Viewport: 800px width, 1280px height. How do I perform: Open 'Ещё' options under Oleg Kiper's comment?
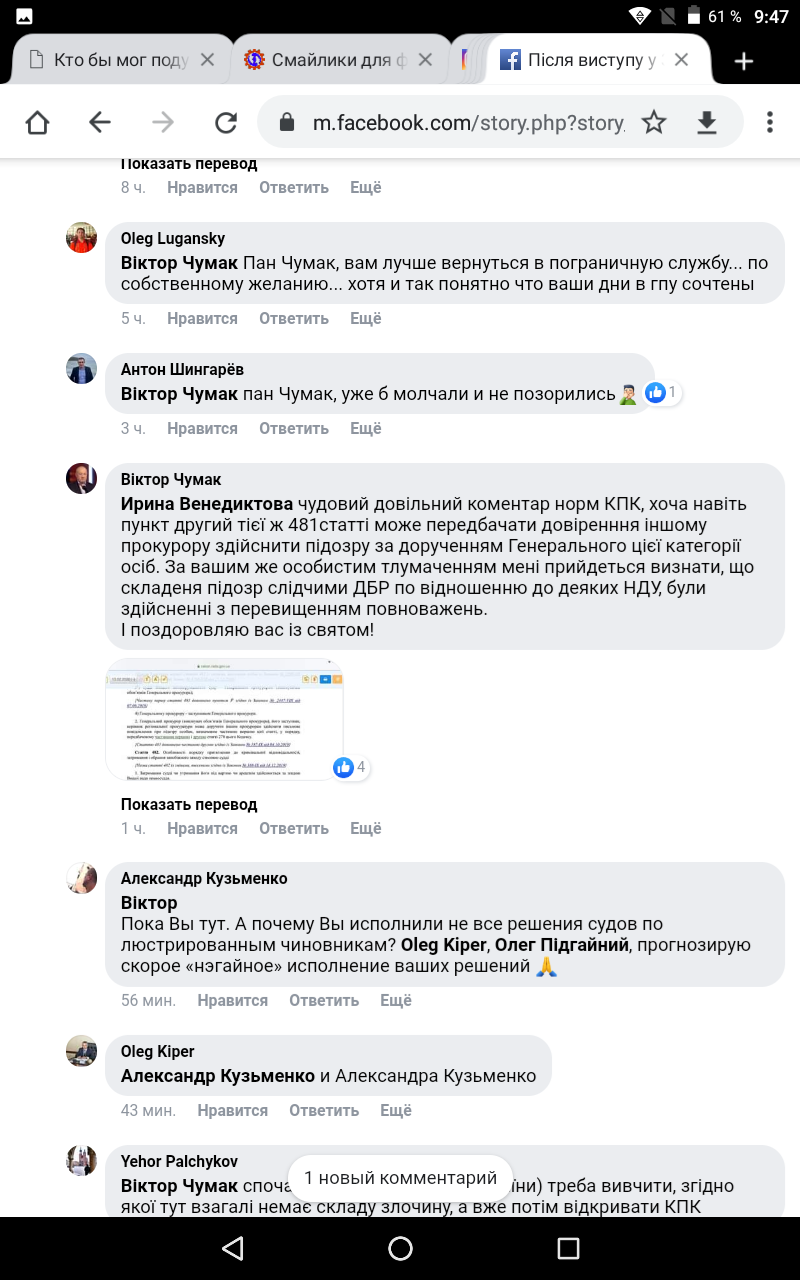(396, 1110)
